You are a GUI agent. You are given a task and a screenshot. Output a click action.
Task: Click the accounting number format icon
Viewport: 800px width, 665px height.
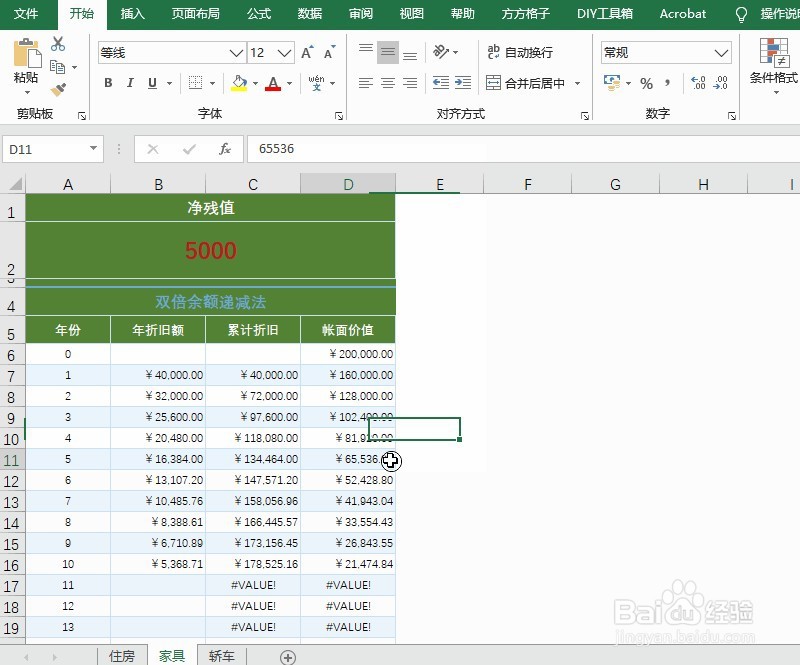point(612,83)
